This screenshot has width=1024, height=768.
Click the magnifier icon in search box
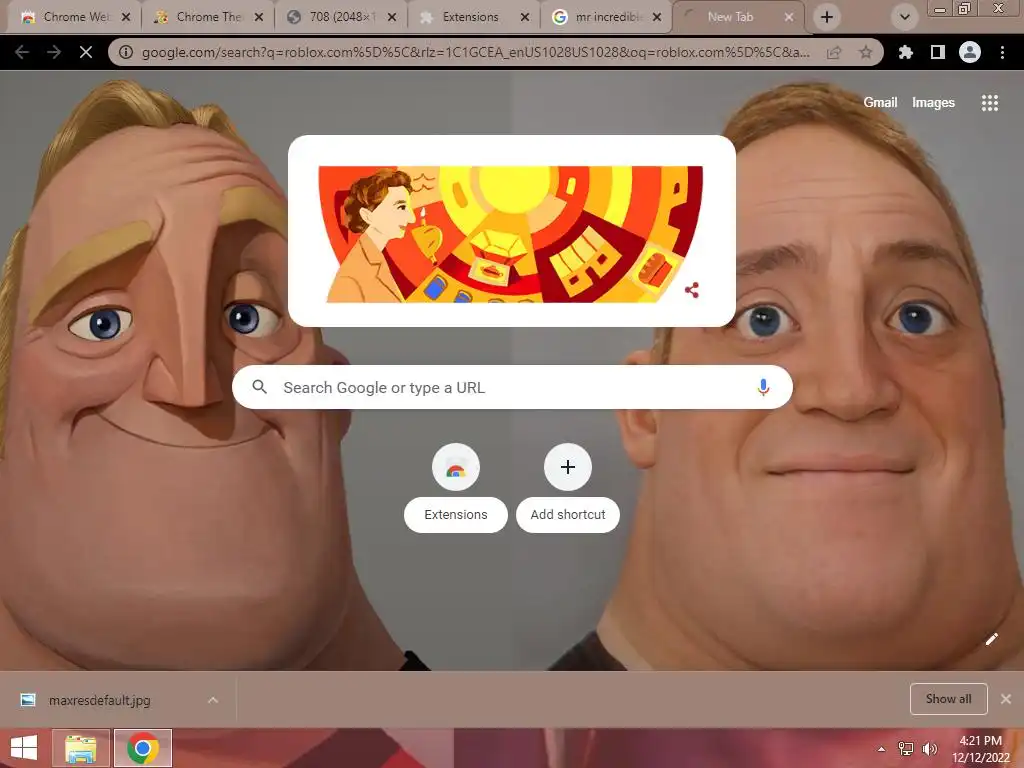[259, 387]
